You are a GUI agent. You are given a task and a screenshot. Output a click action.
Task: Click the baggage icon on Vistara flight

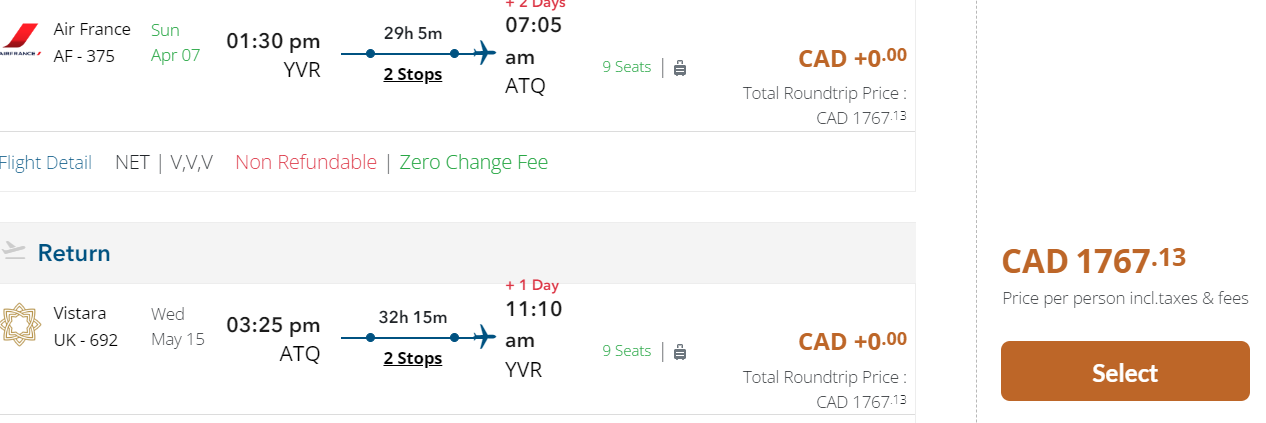coord(680,352)
